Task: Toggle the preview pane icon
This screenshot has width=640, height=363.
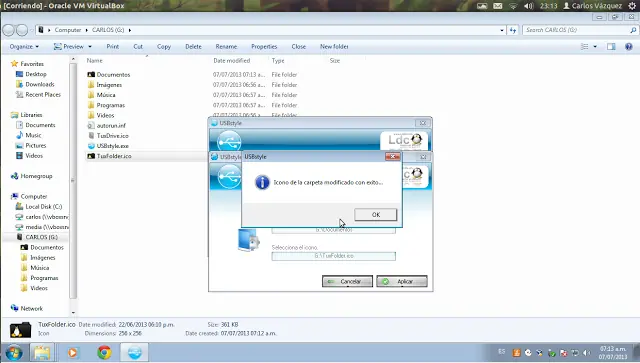Action: (x=611, y=47)
